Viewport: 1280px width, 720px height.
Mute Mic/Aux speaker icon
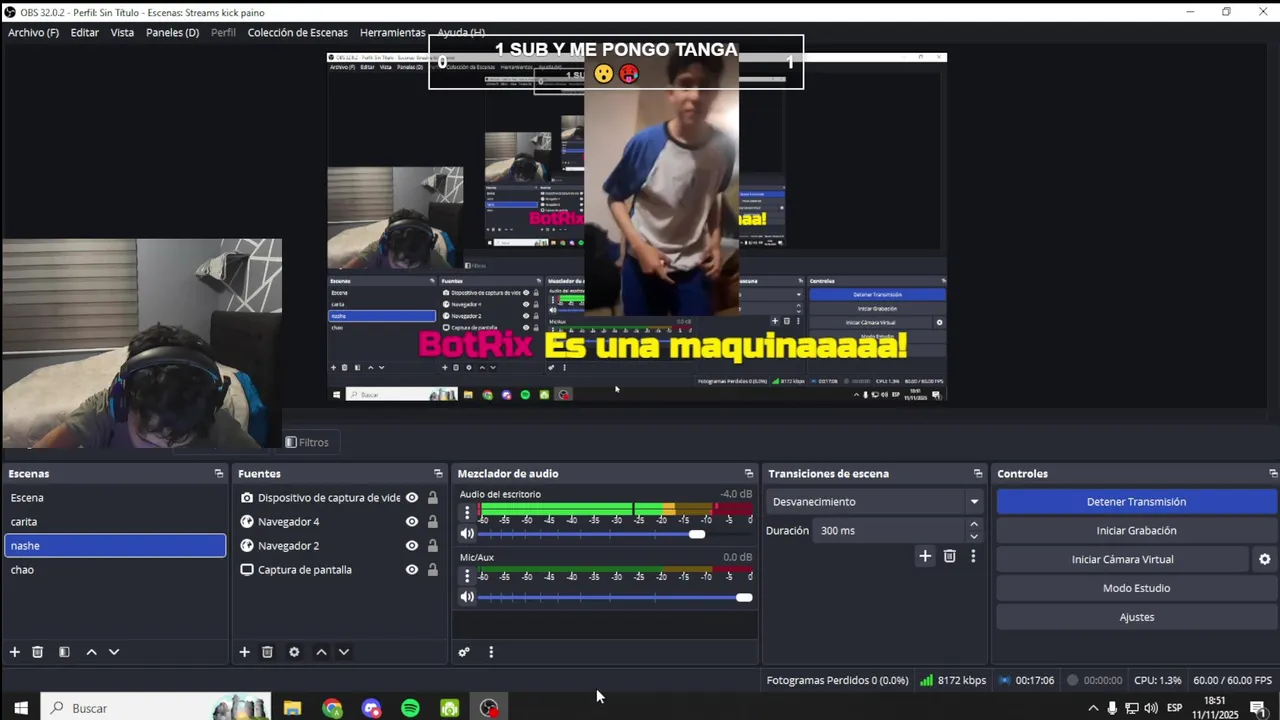(x=467, y=597)
